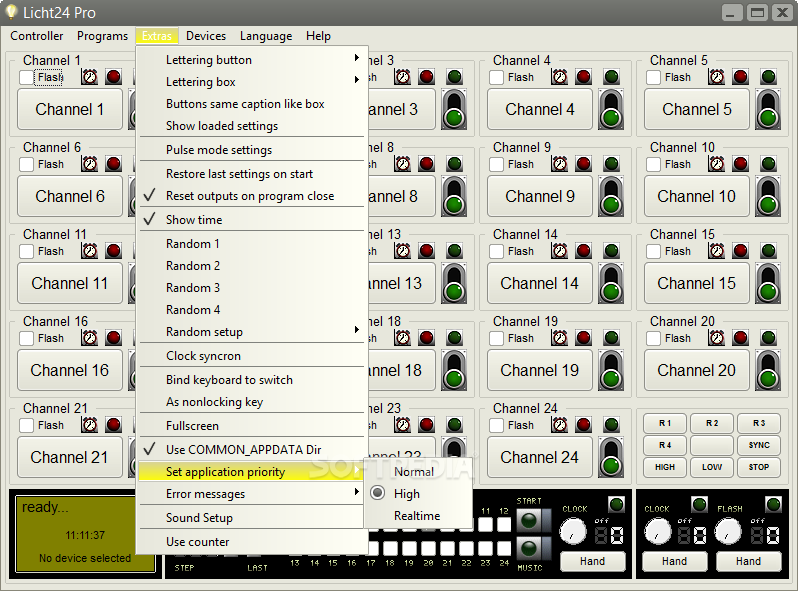Open Channel 6 alarm clock timer icon
Viewport: 798px width, 591px height.
click(90, 164)
